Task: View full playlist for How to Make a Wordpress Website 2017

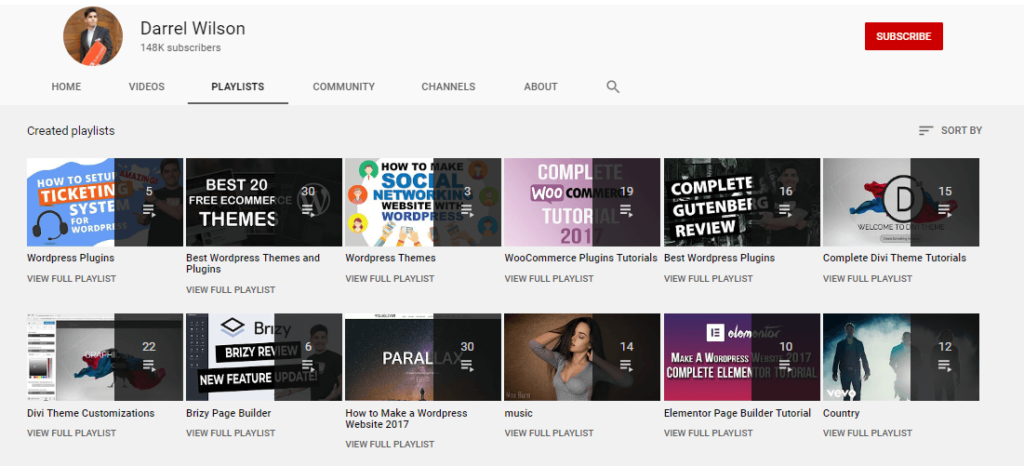Action: (x=390, y=444)
